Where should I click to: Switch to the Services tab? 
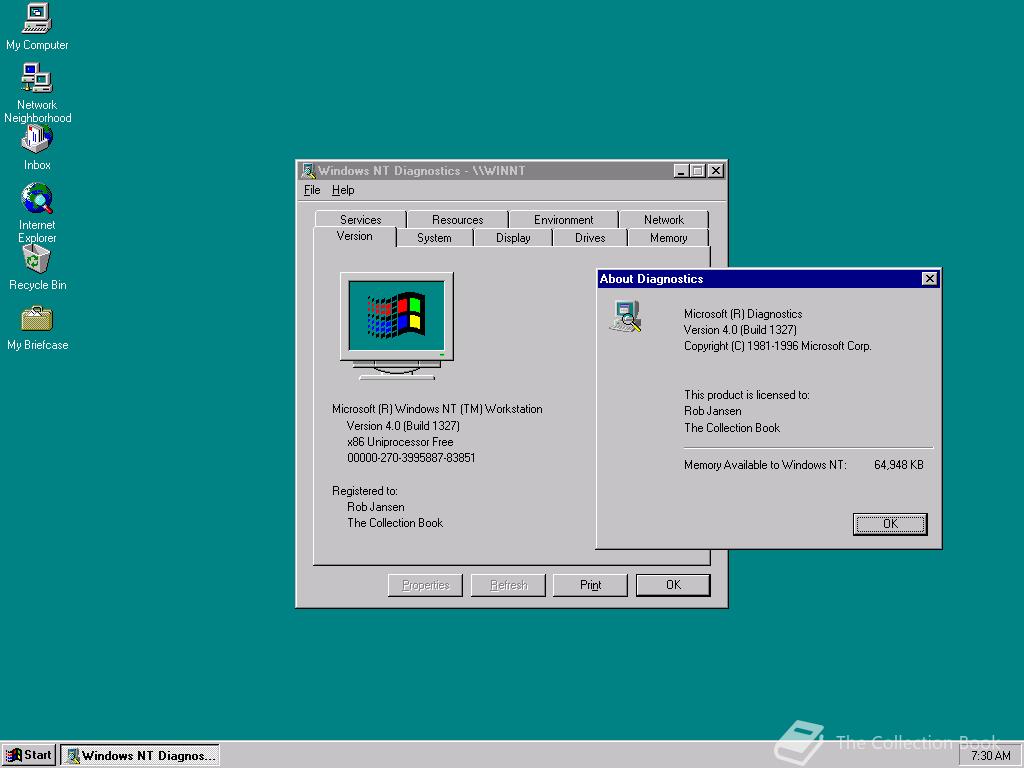click(x=359, y=219)
